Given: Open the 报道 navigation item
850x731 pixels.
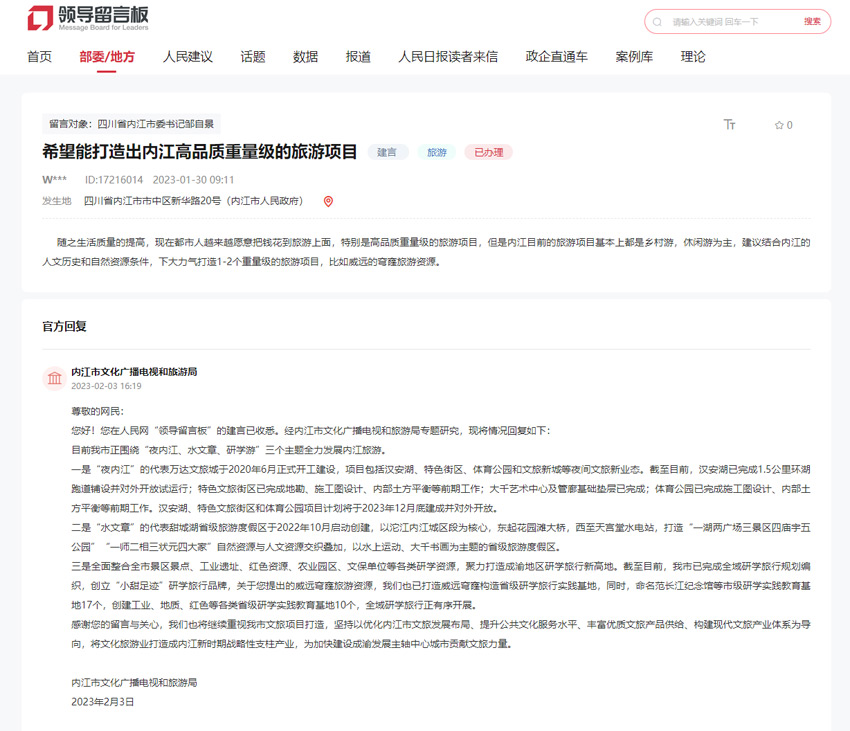Looking at the screenshot, I should [x=358, y=57].
